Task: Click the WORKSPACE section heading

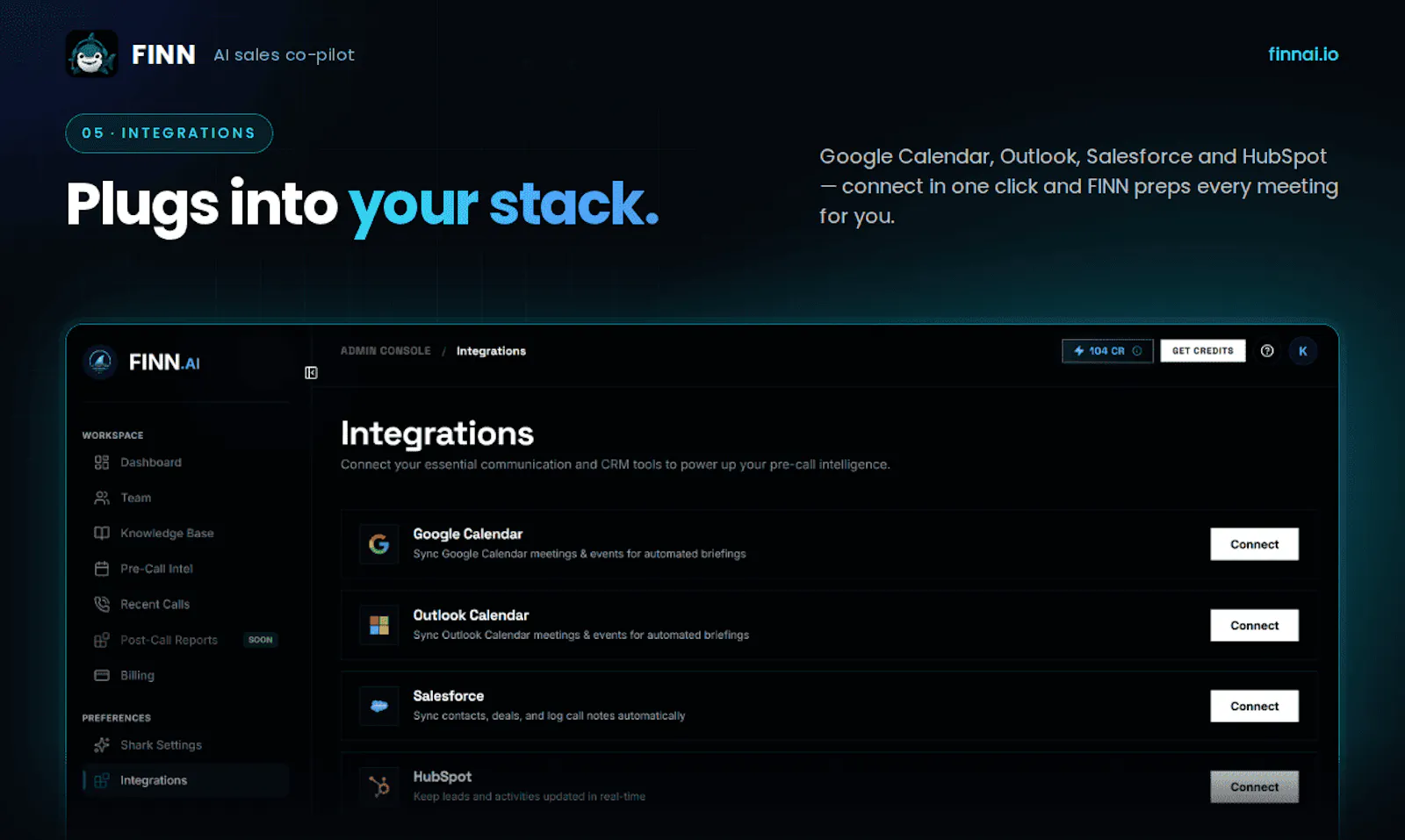Action: (x=112, y=435)
